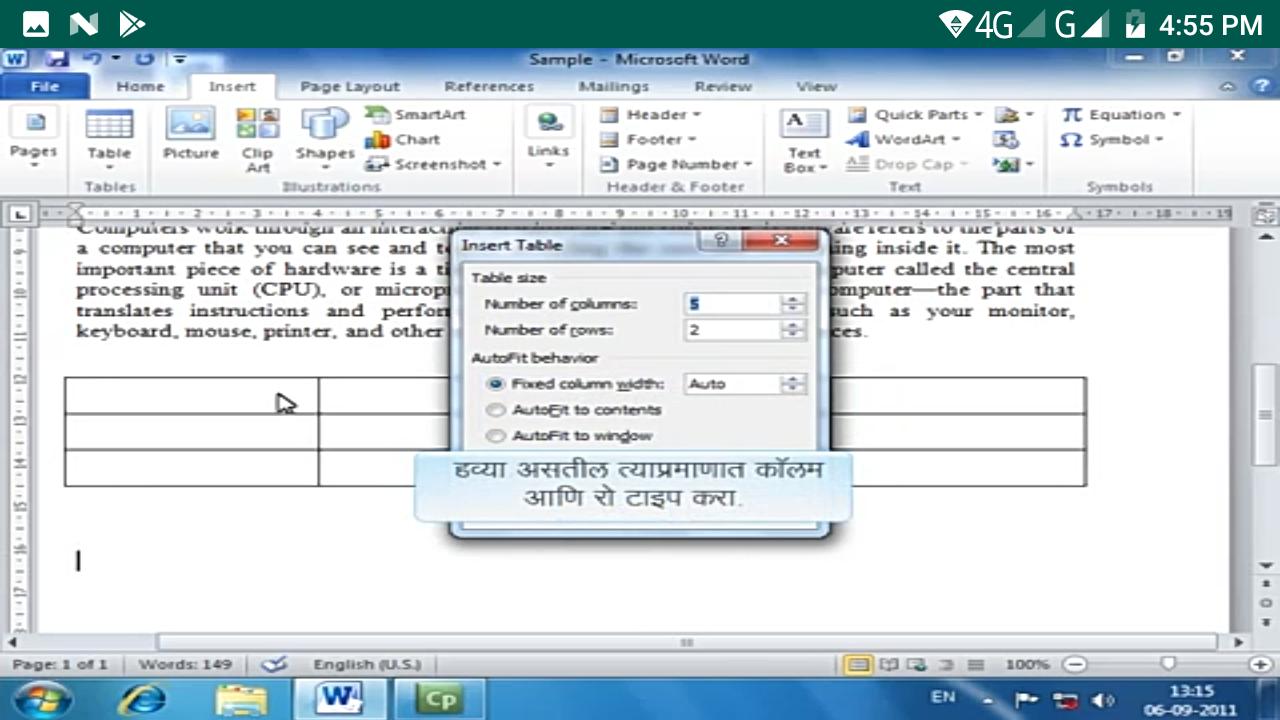Switch to Full Screen Reading view

pos(887,664)
